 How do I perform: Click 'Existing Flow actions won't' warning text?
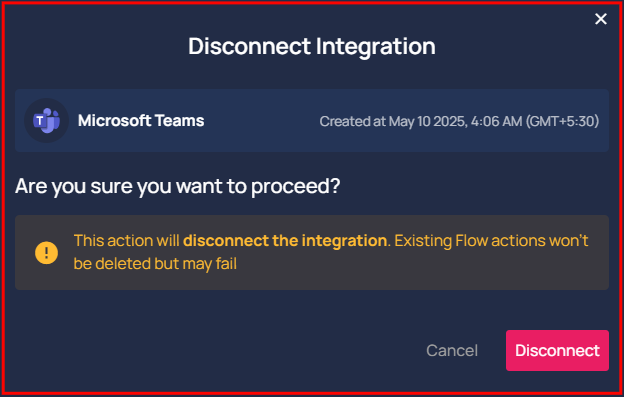point(491,241)
